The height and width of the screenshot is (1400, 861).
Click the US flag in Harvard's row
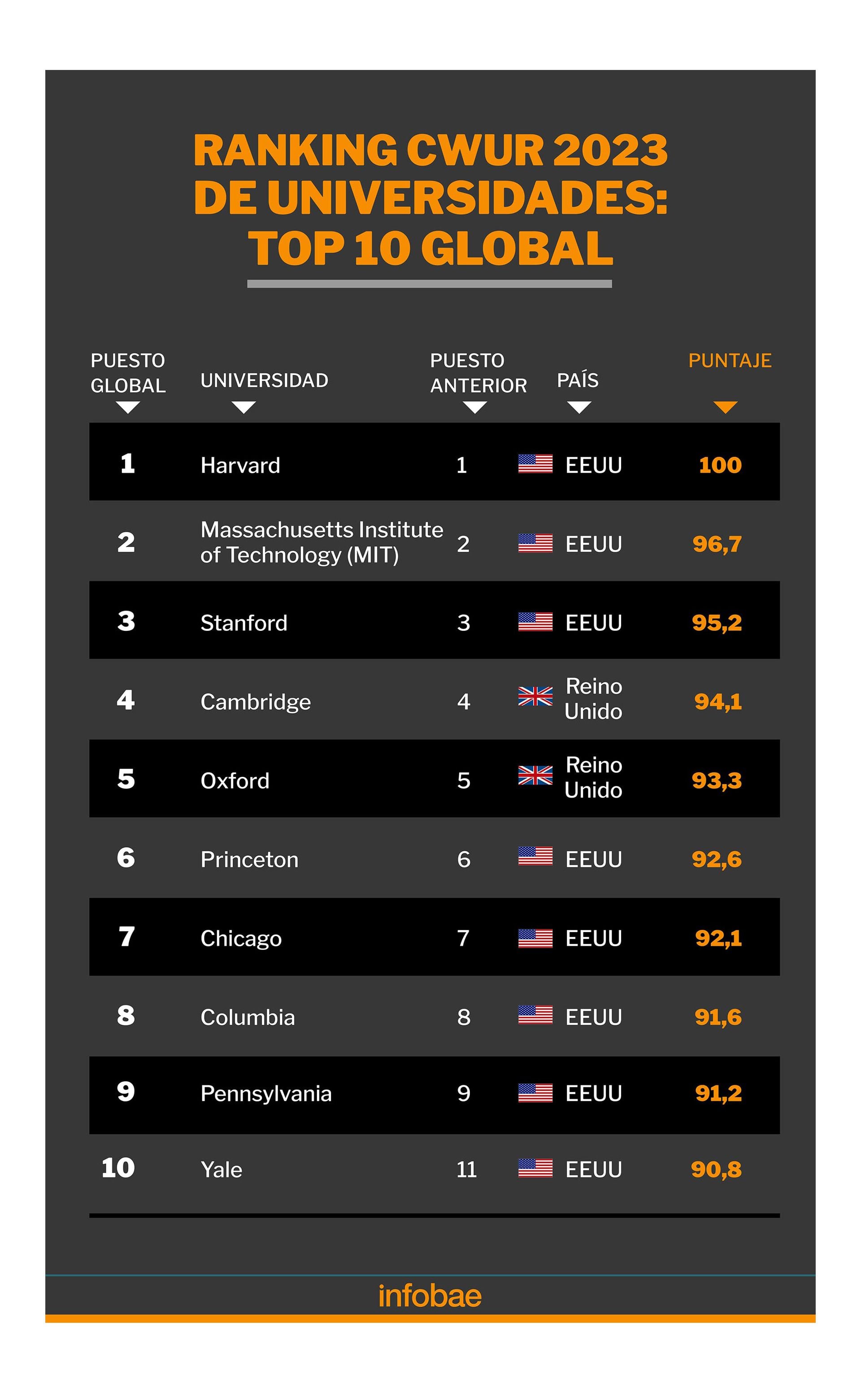click(x=535, y=464)
